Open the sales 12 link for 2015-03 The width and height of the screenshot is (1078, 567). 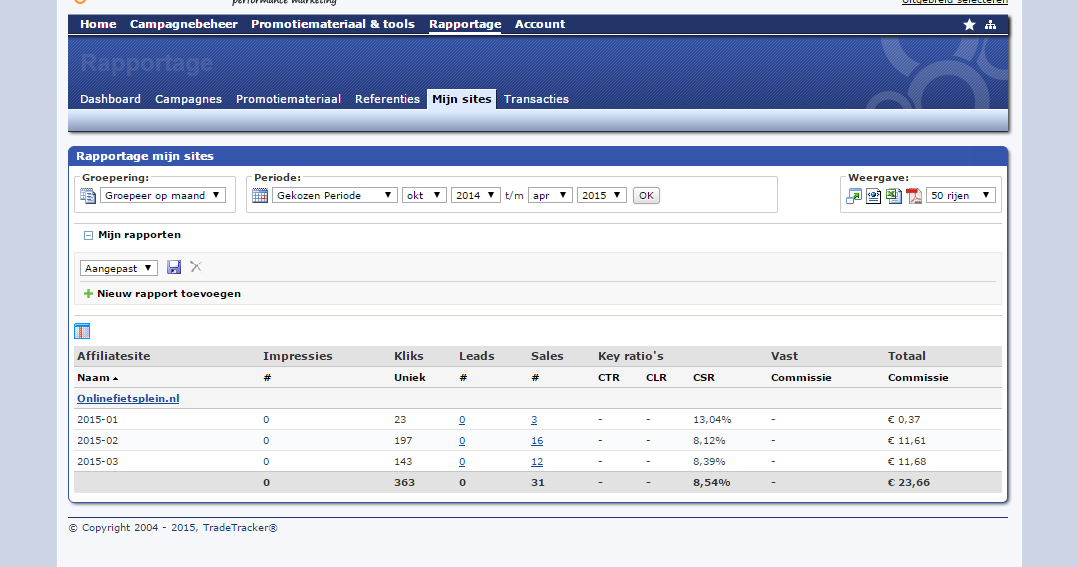pyautogui.click(x=537, y=462)
